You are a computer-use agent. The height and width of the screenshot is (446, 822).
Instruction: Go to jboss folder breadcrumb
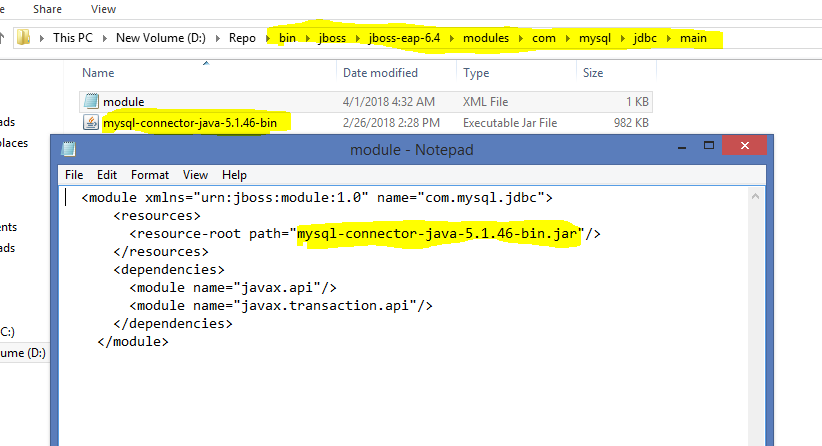tap(332, 38)
